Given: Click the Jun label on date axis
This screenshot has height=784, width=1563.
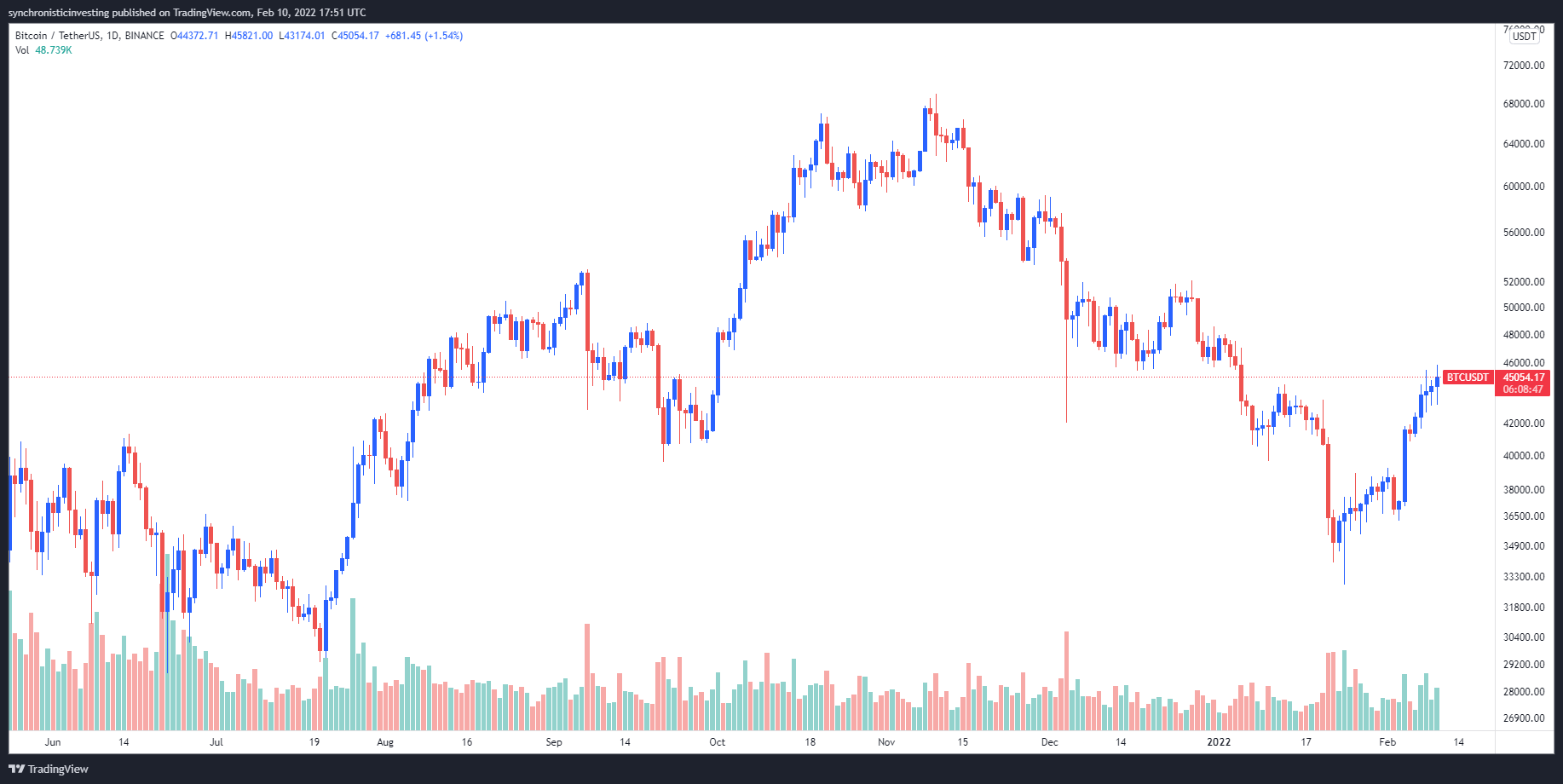Looking at the screenshot, I should [x=53, y=742].
